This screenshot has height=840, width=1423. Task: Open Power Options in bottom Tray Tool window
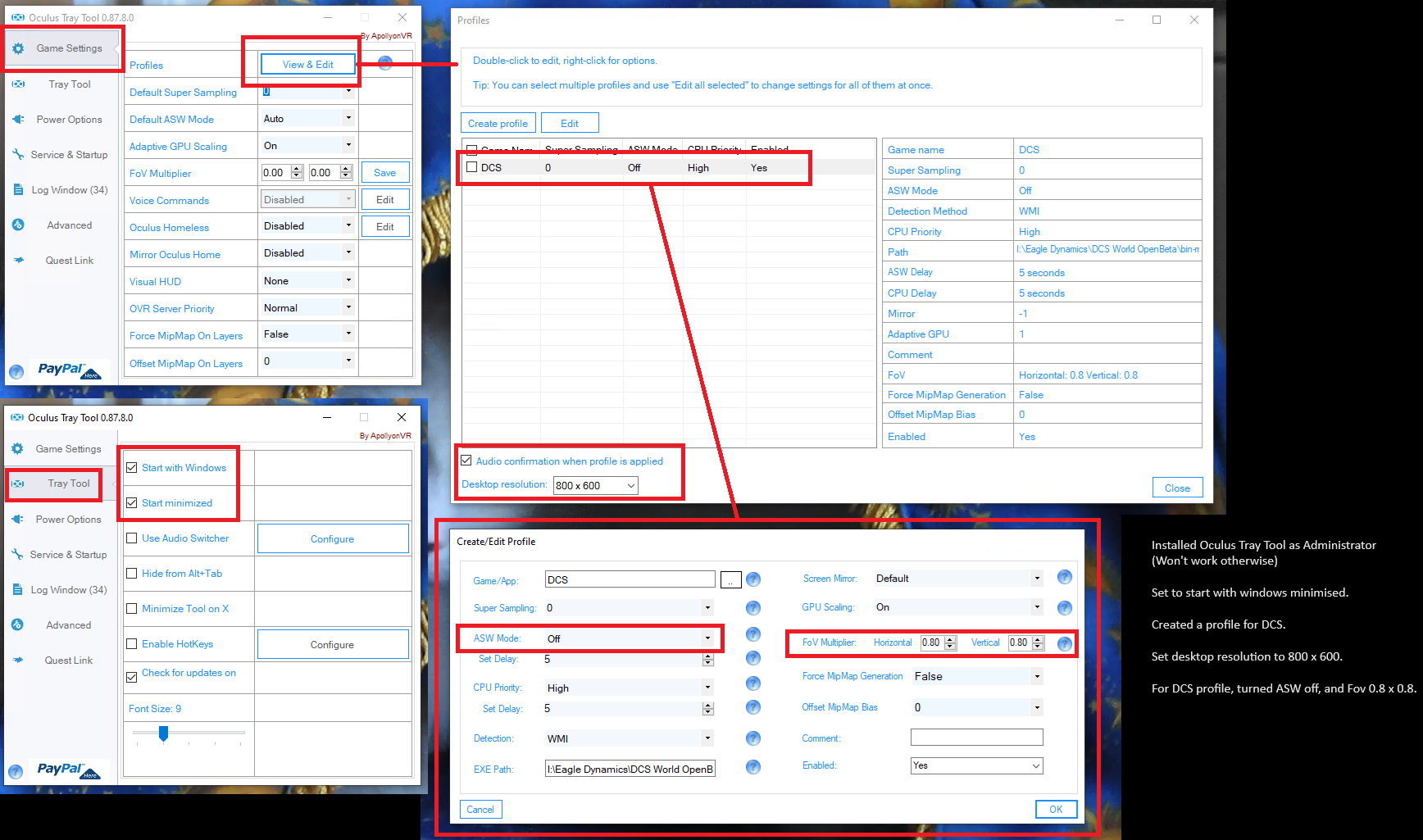click(x=61, y=520)
